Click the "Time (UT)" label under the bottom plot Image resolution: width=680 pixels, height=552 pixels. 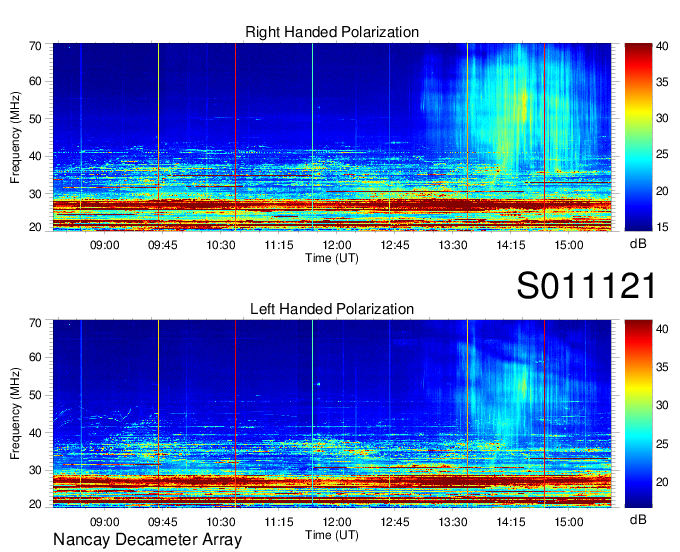332,535
